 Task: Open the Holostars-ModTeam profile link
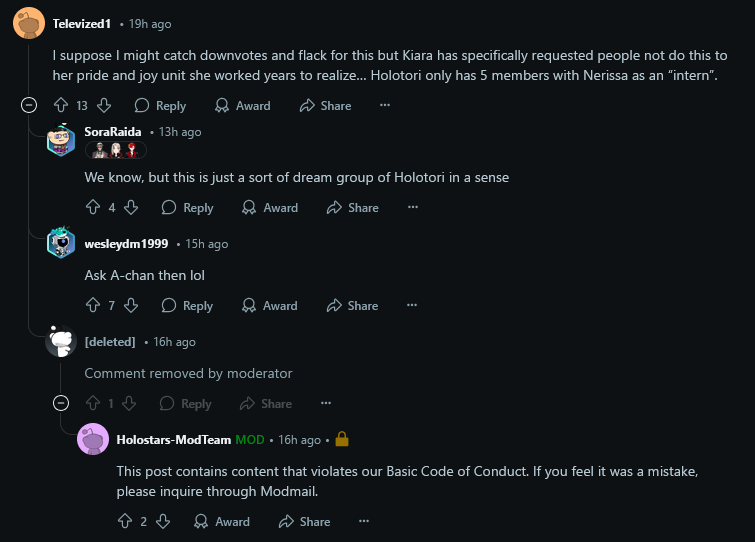(174, 439)
